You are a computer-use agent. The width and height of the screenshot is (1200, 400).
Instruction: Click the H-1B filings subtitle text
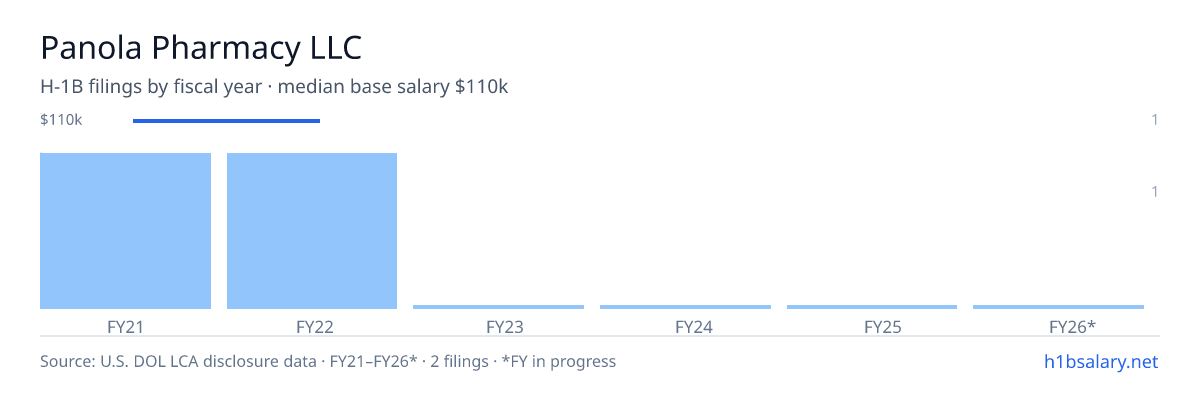tap(274, 87)
